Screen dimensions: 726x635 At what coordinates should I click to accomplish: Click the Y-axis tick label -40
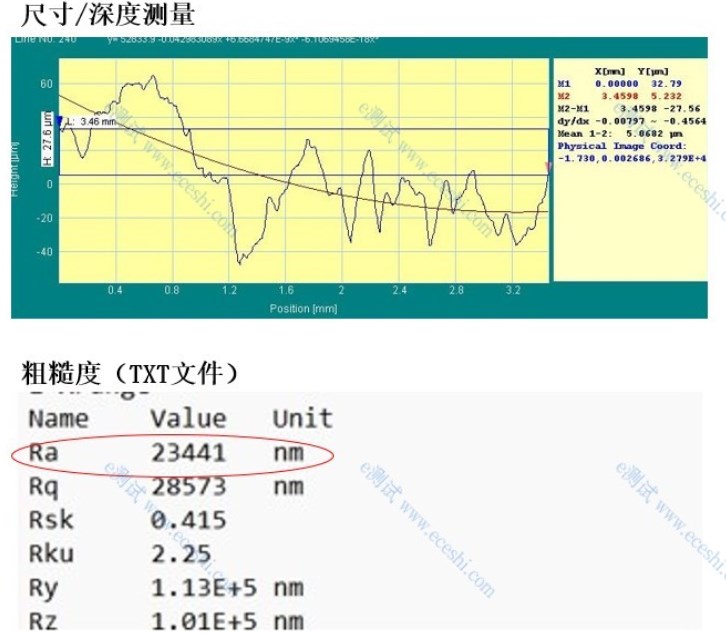(x=44, y=252)
